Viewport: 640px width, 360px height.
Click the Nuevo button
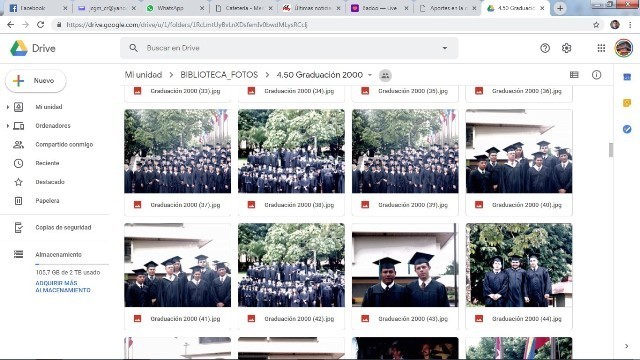coord(36,81)
